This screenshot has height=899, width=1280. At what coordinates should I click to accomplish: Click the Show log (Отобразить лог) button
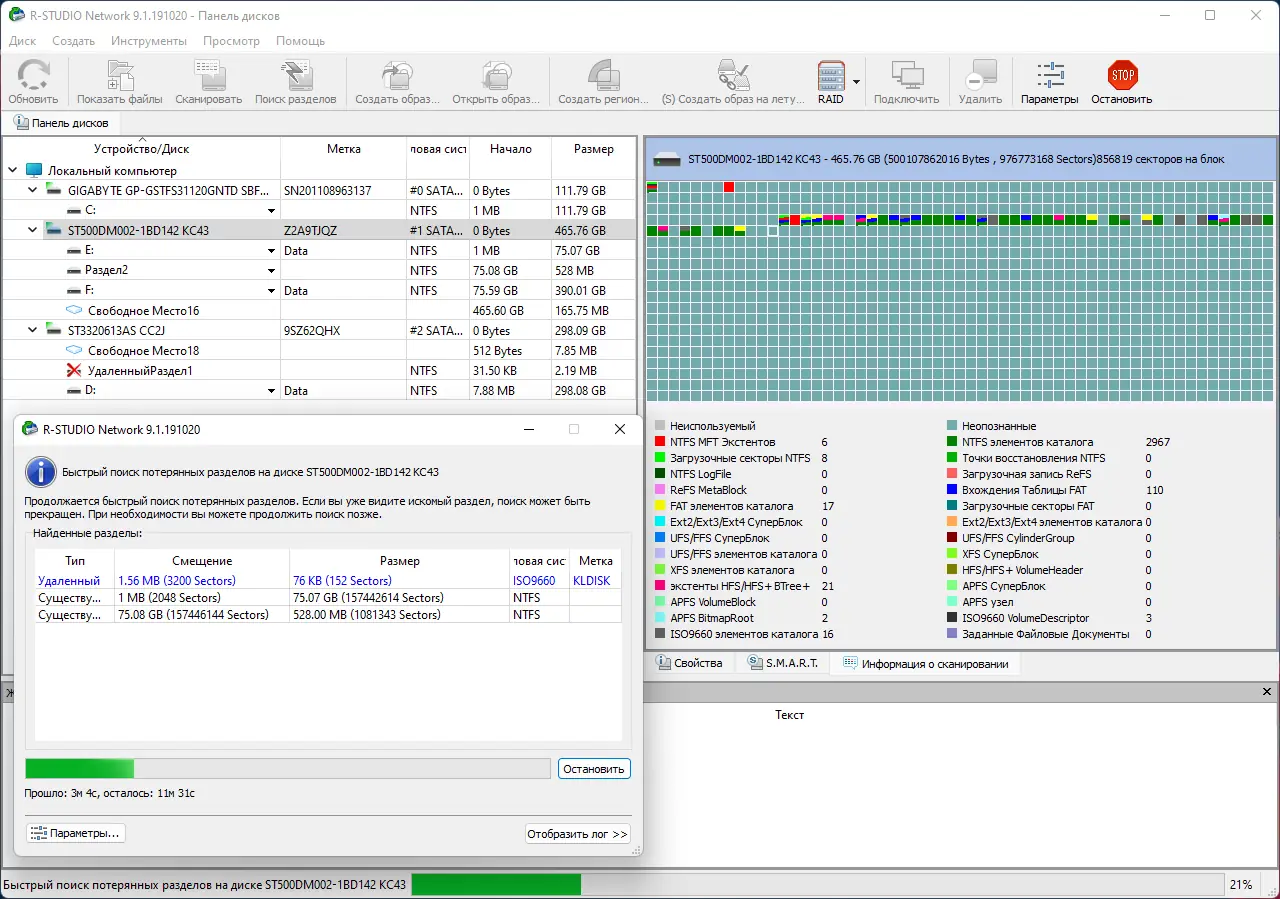577,834
